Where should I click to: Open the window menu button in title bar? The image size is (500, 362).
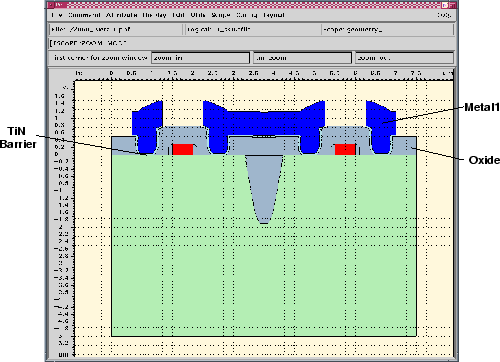[x=51, y=5]
